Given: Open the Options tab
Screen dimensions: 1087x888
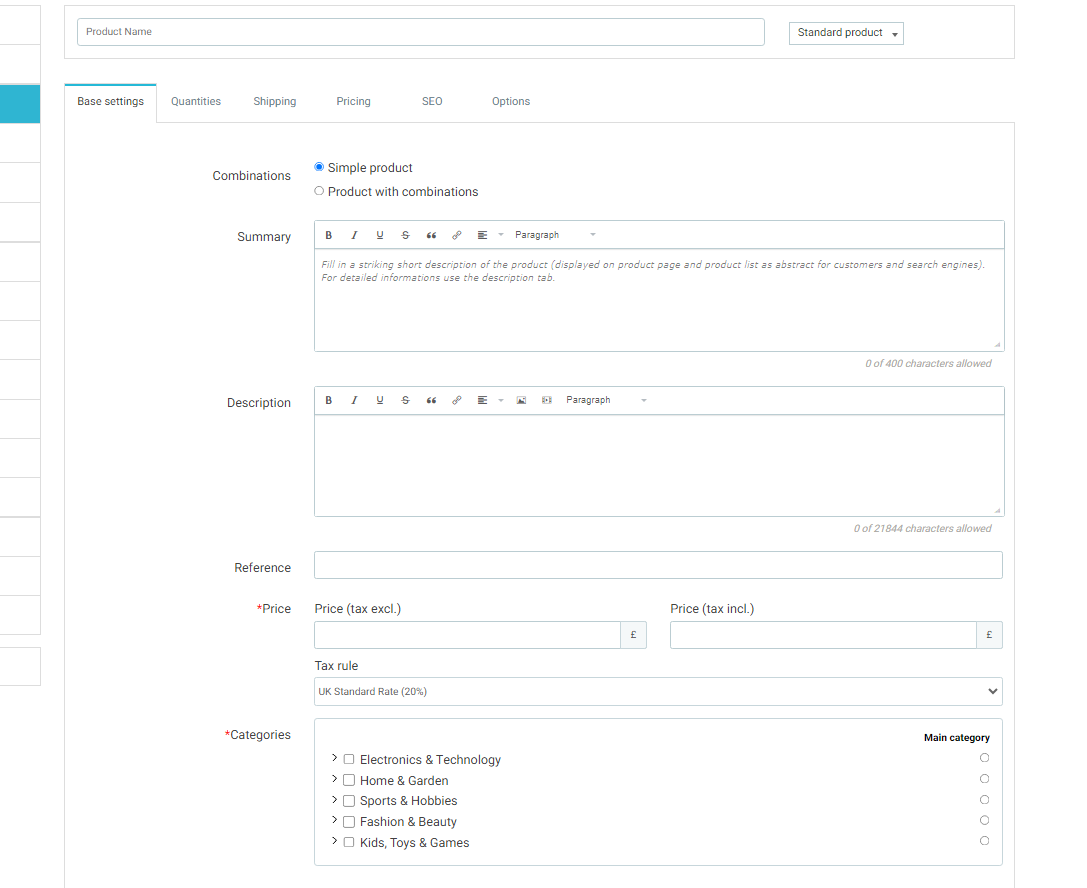Looking at the screenshot, I should click(511, 102).
